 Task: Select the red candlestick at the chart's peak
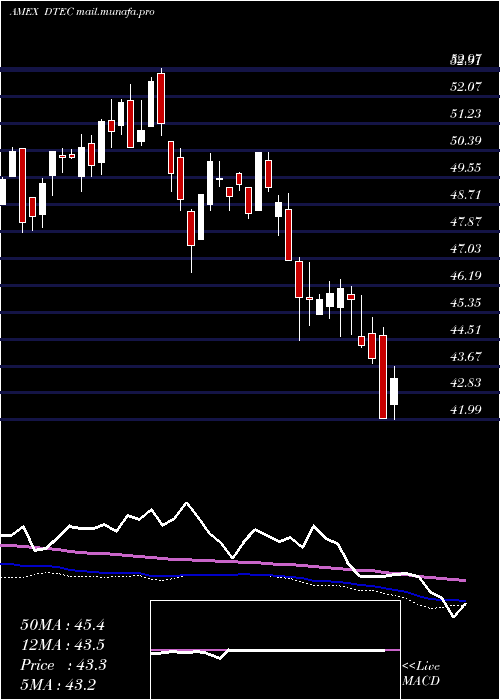[x=161, y=99]
